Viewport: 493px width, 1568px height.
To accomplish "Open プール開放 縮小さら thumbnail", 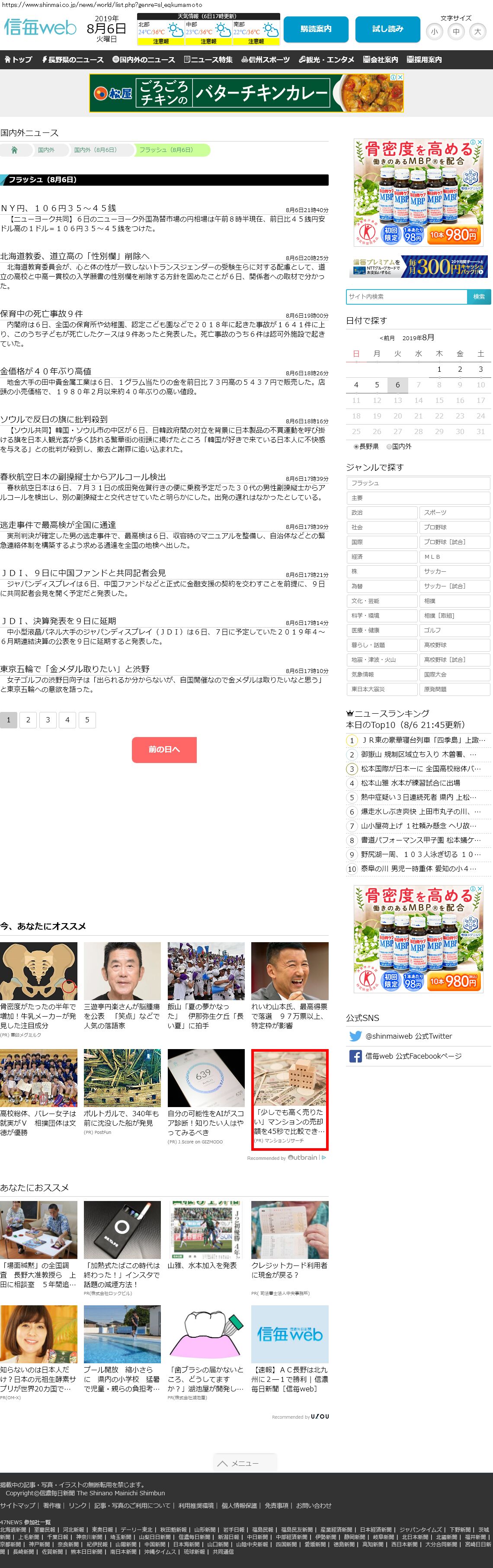I will [x=122, y=1334].
